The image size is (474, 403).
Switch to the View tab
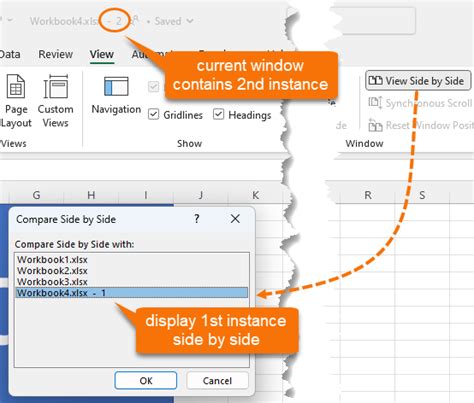pyautogui.click(x=102, y=54)
